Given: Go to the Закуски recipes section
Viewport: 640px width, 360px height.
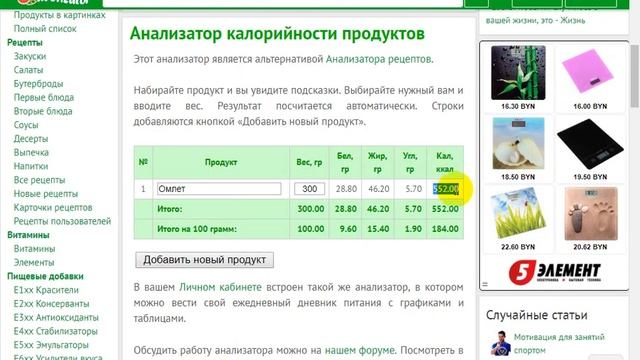Looking at the screenshot, I should pyautogui.click(x=30, y=56).
